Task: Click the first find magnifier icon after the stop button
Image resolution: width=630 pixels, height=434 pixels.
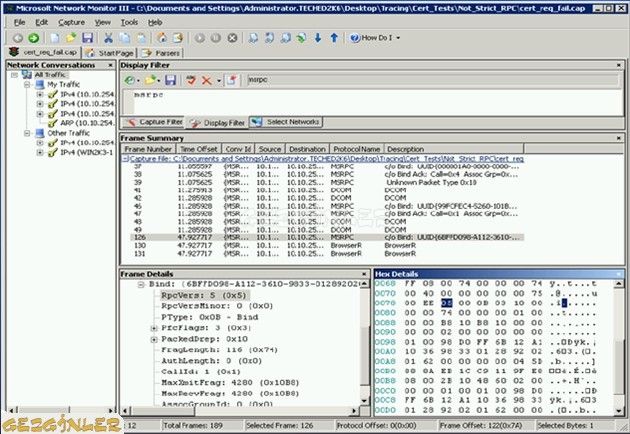Action: [x=253, y=38]
